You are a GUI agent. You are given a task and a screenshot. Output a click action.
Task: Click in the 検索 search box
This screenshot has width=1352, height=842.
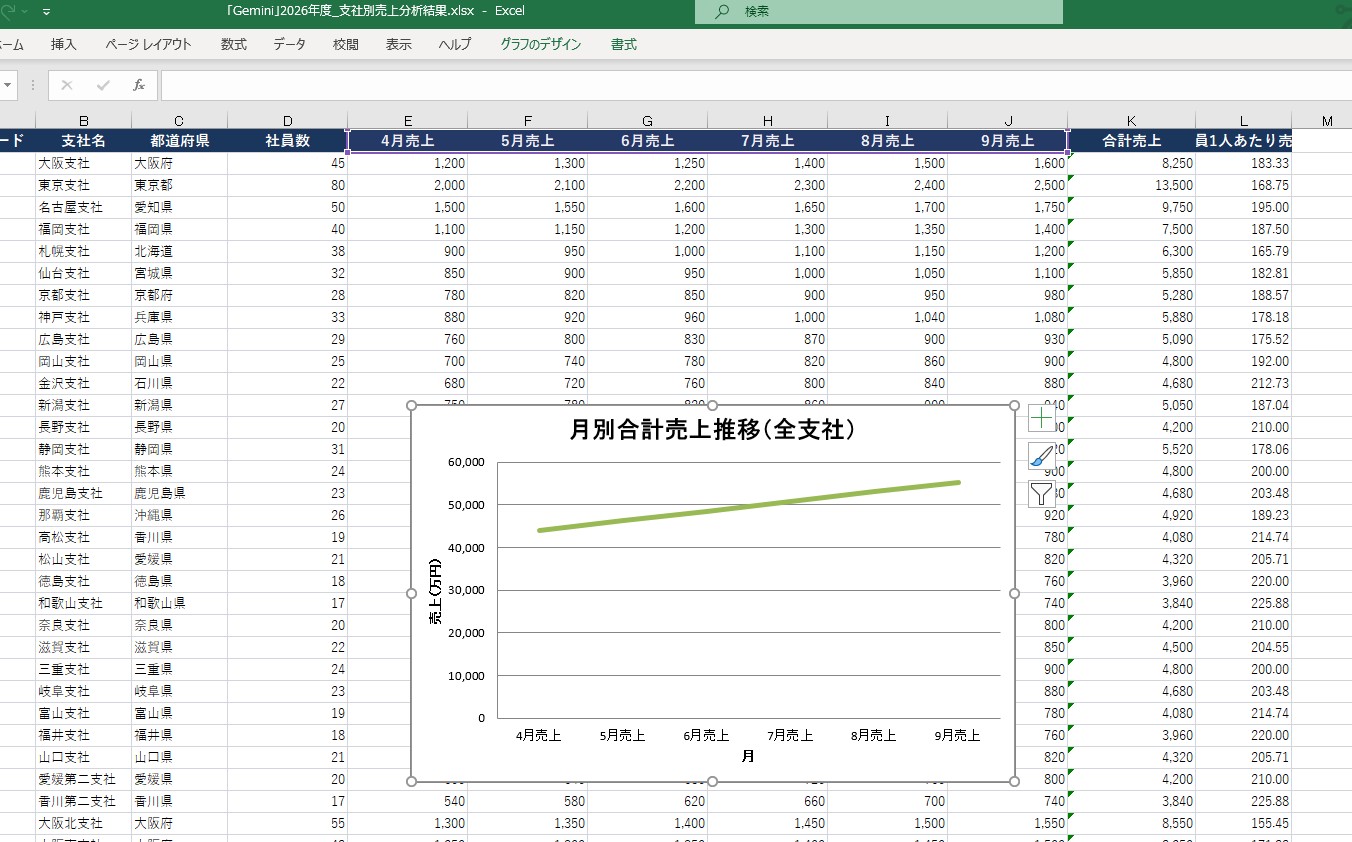[x=879, y=11]
